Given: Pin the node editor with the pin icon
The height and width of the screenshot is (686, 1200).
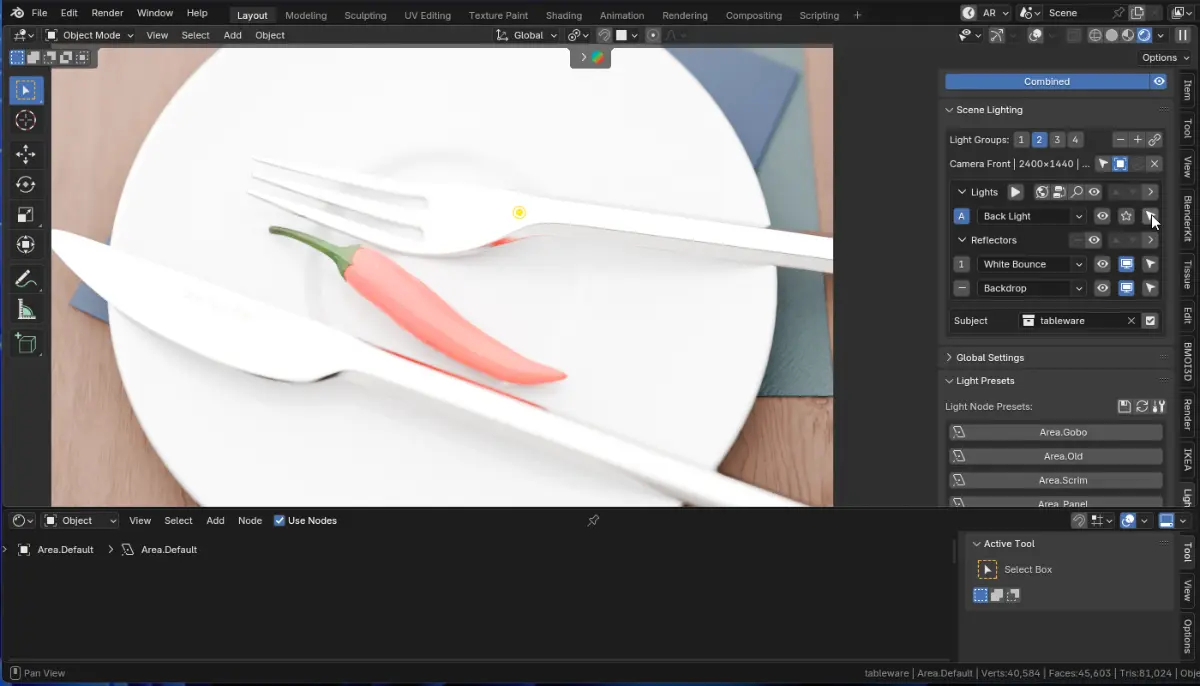Looking at the screenshot, I should (593, 520).
